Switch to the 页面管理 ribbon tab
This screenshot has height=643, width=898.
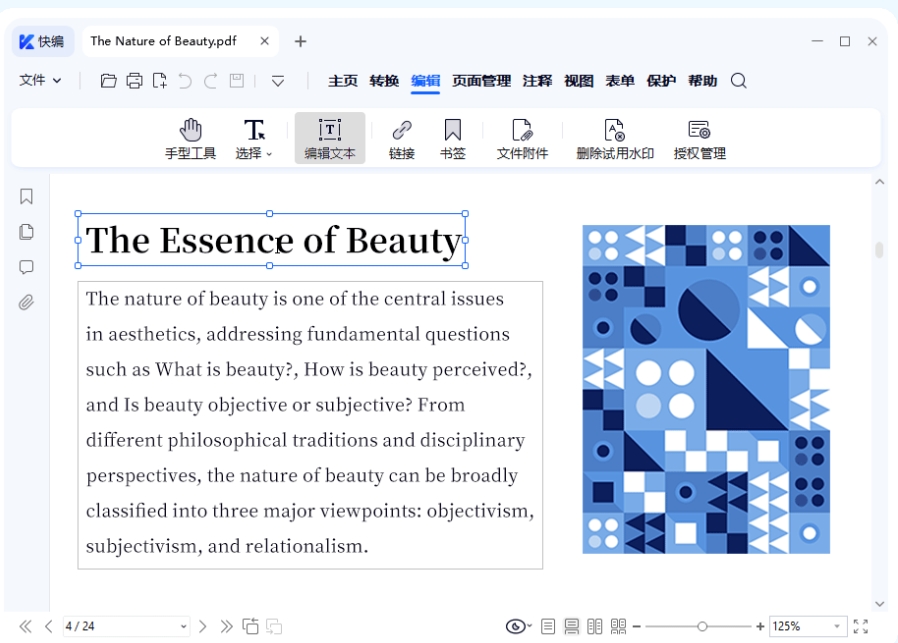coord(481,80)
